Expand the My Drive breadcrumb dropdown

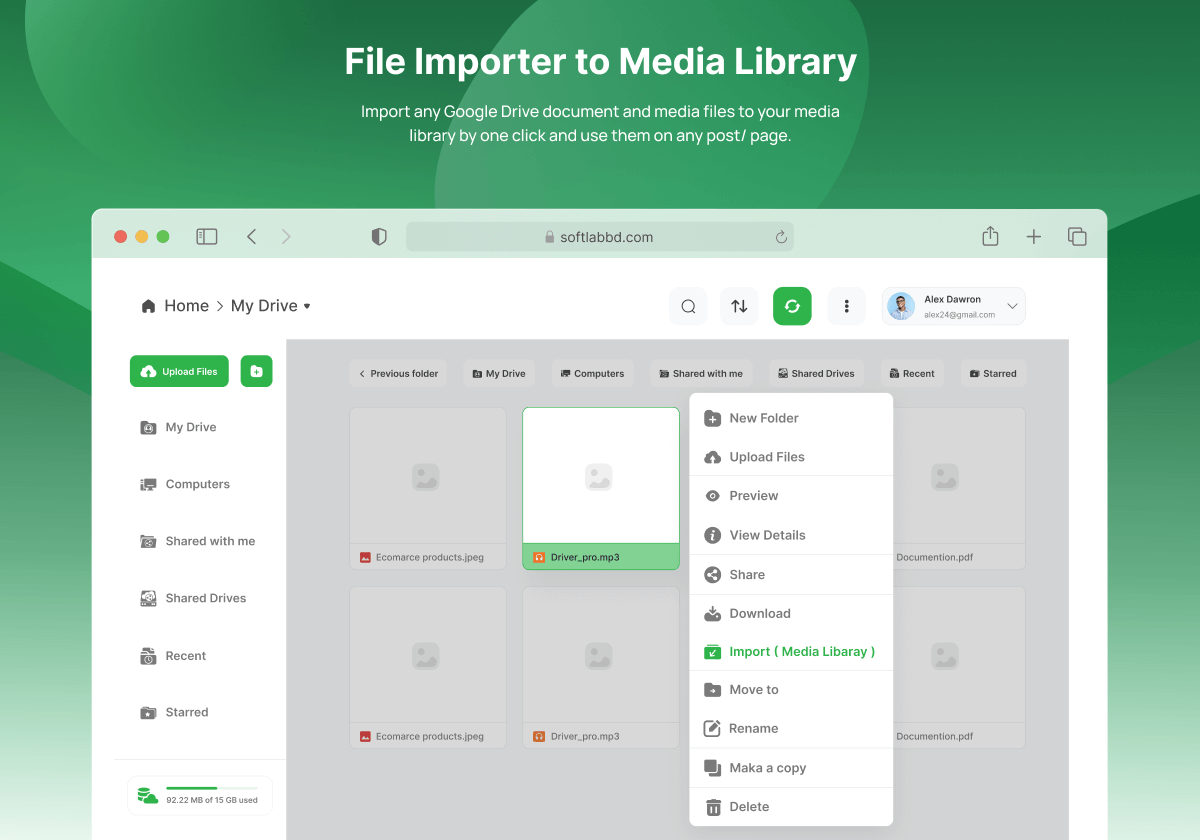pyautogui.click(x=307, y=306)
